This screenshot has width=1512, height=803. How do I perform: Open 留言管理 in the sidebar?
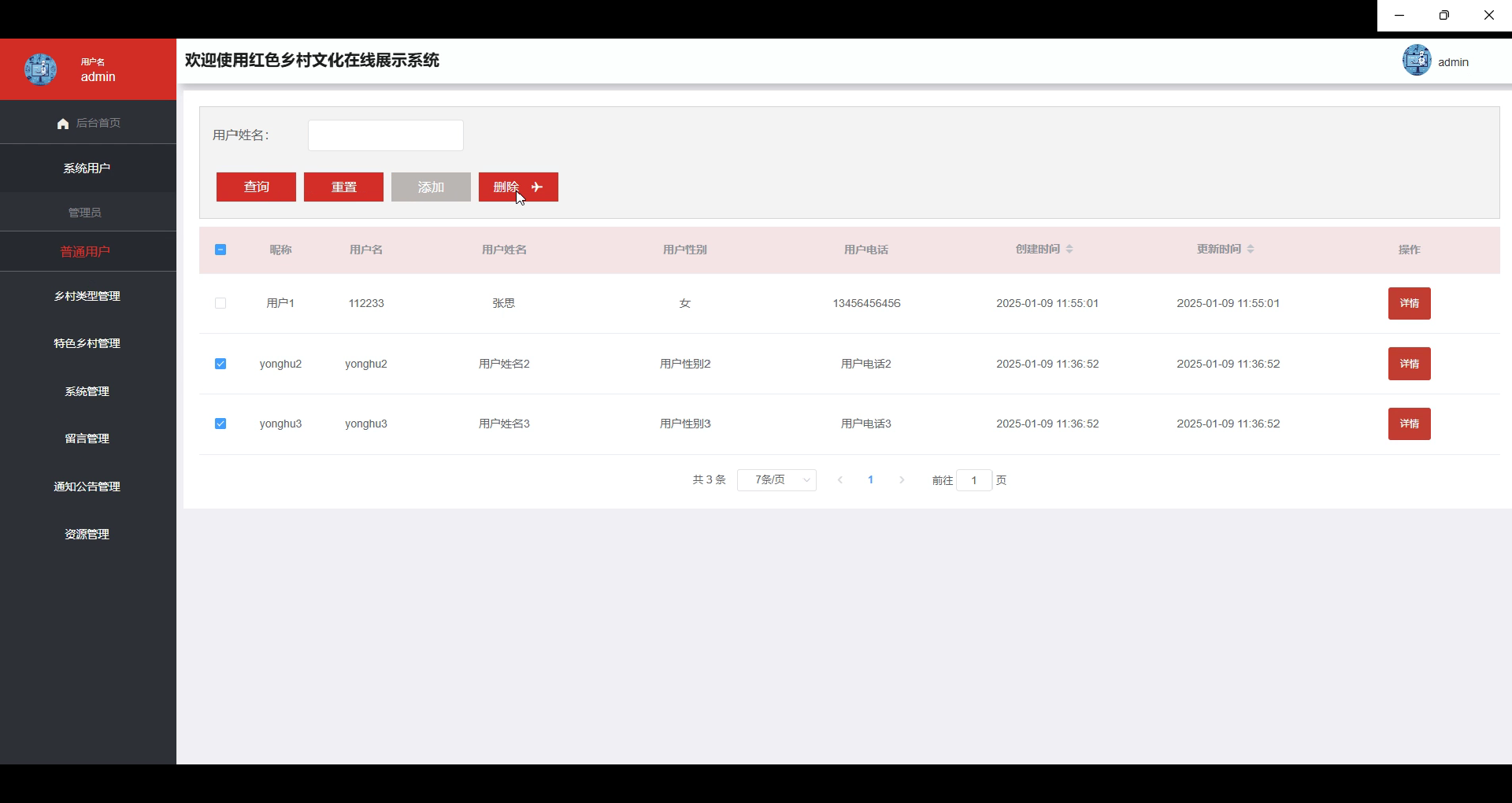click(x=88, y=439)
